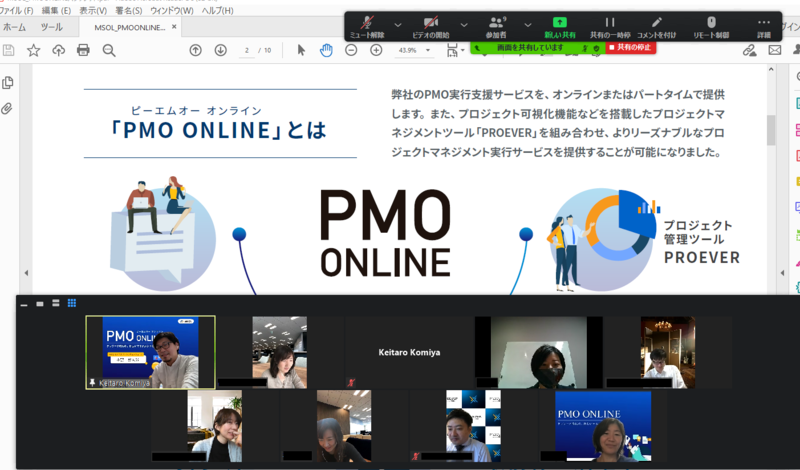The width and height of the screenshot is (800, 470).
Task: Expand audio options chevron beside mute button
Action: (x=398, y=24)
